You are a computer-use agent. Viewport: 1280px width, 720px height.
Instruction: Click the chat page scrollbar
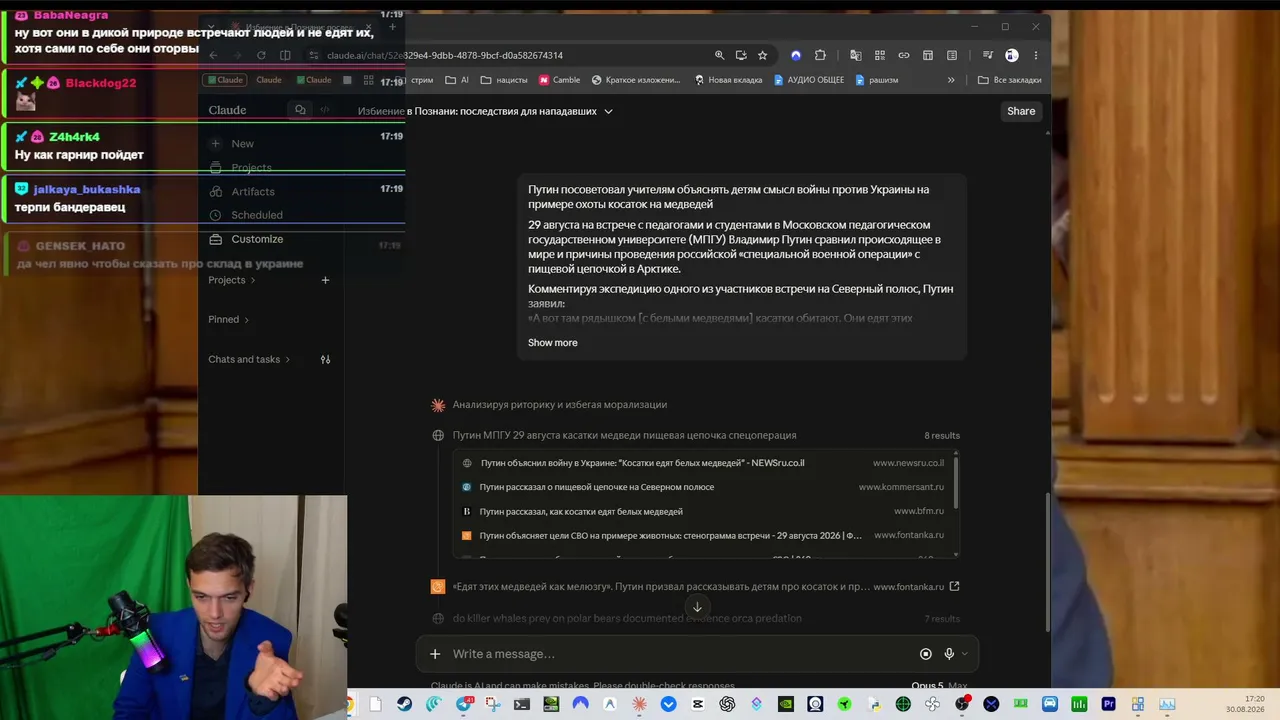(x=1047, y=562)
